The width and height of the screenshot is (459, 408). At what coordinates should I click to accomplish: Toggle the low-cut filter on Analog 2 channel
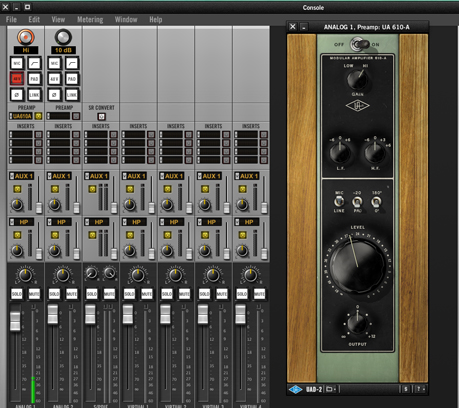(72, 63)
